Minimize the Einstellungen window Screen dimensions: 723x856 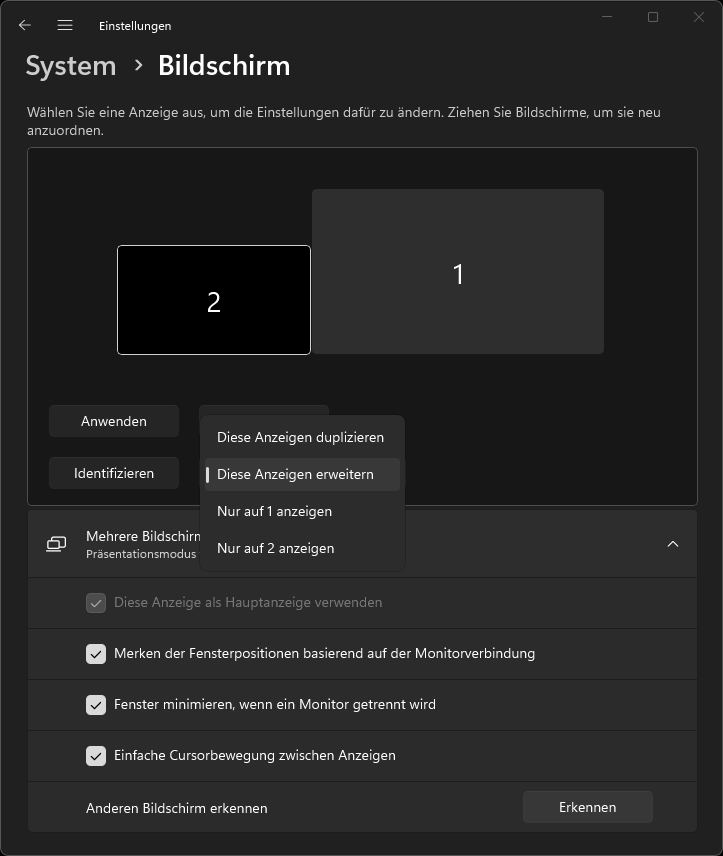coord(606,17)
